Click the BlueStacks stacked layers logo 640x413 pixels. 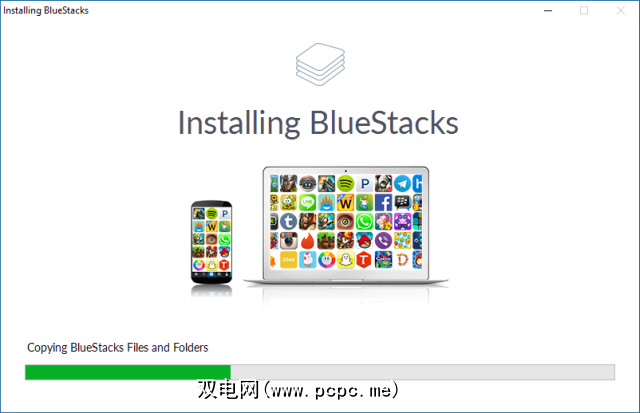(320, 64)
